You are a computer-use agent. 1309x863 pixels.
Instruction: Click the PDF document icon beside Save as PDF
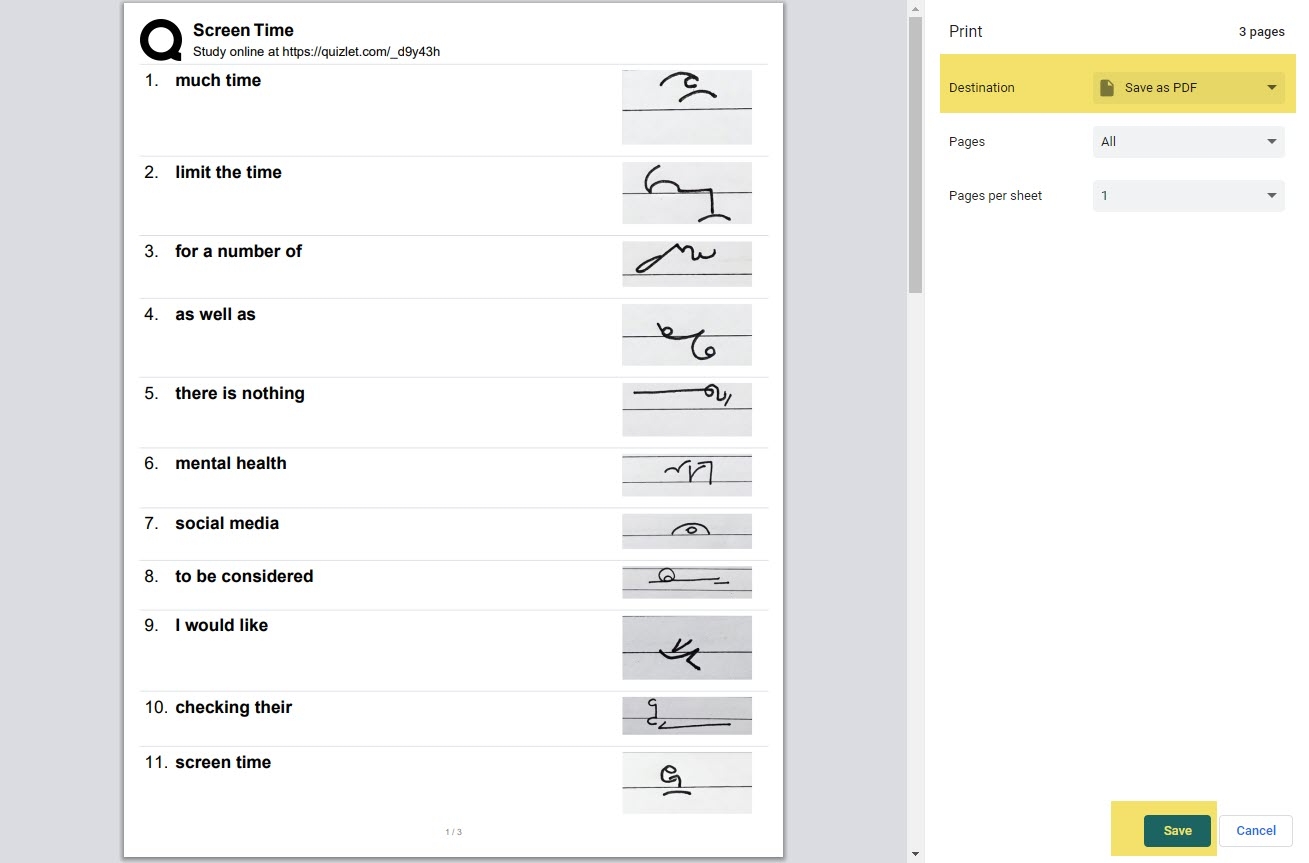click(1107, 88)
